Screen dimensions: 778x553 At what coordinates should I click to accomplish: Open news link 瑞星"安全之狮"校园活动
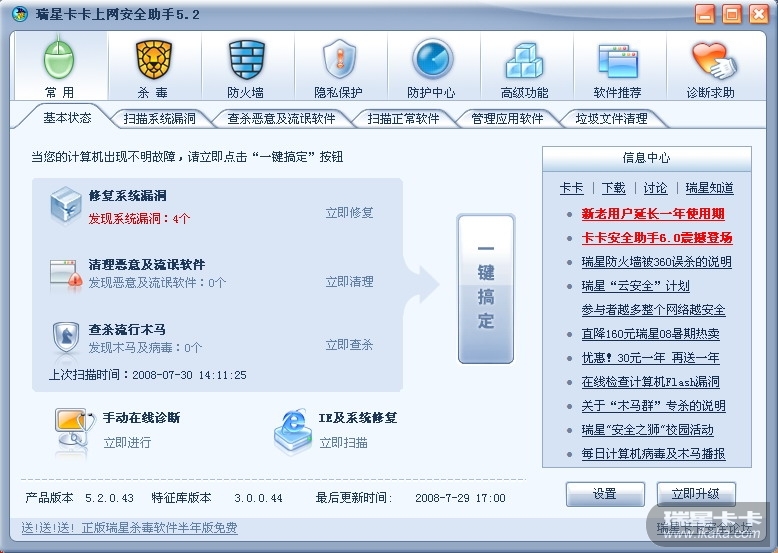(648, 430)
